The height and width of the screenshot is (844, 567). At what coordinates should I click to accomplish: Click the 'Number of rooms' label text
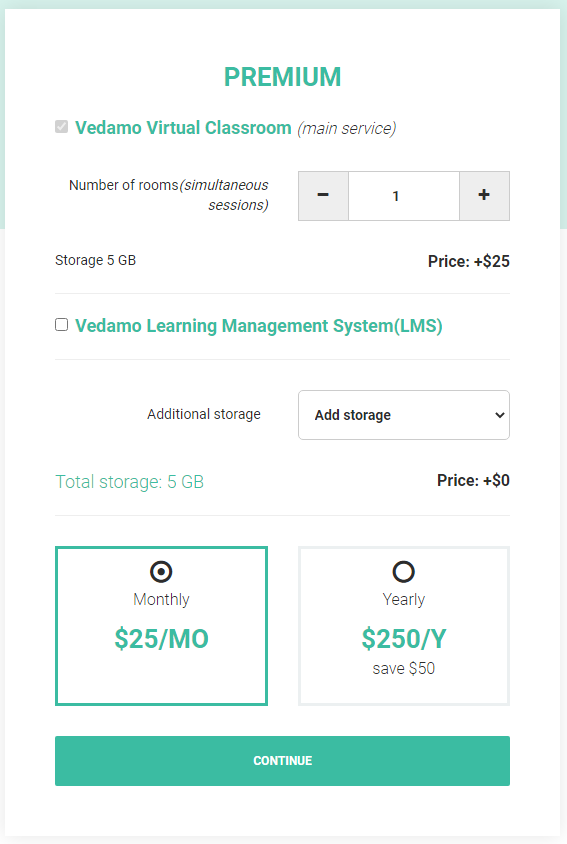[123, 185]
